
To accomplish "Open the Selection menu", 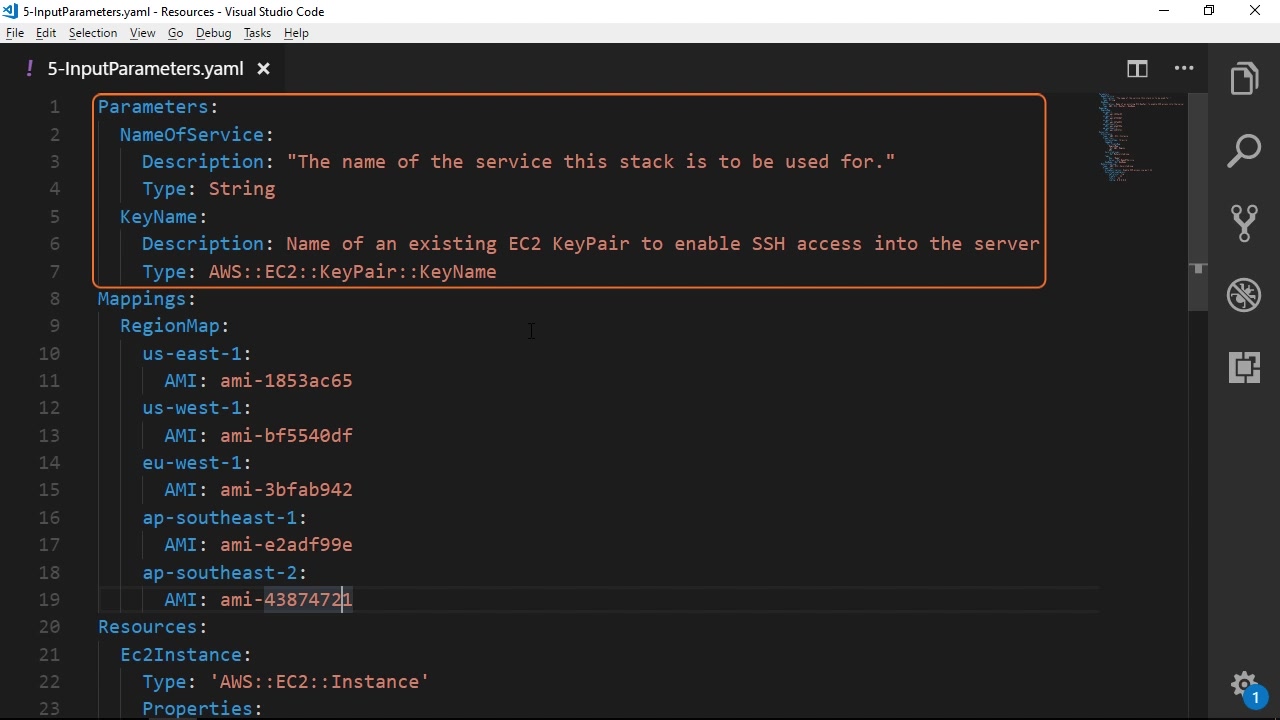I will point(93,33).
